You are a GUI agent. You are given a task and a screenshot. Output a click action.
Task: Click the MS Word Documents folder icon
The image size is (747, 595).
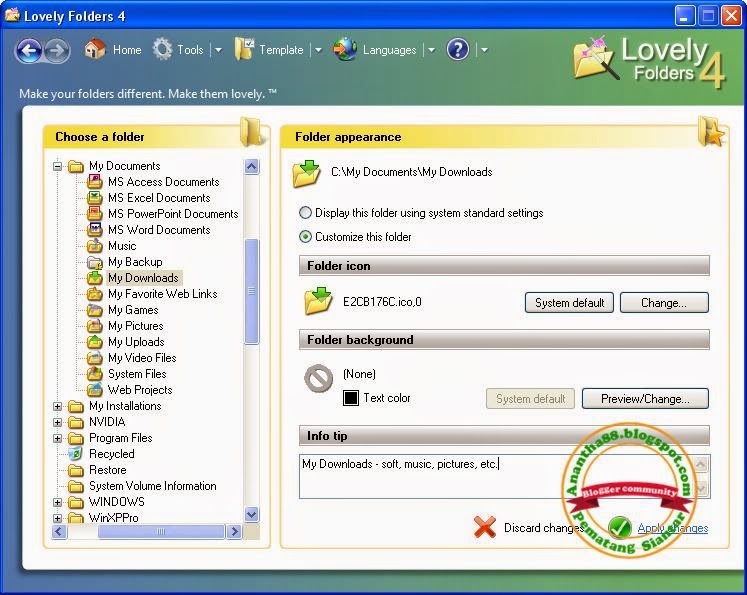point(95,230)
